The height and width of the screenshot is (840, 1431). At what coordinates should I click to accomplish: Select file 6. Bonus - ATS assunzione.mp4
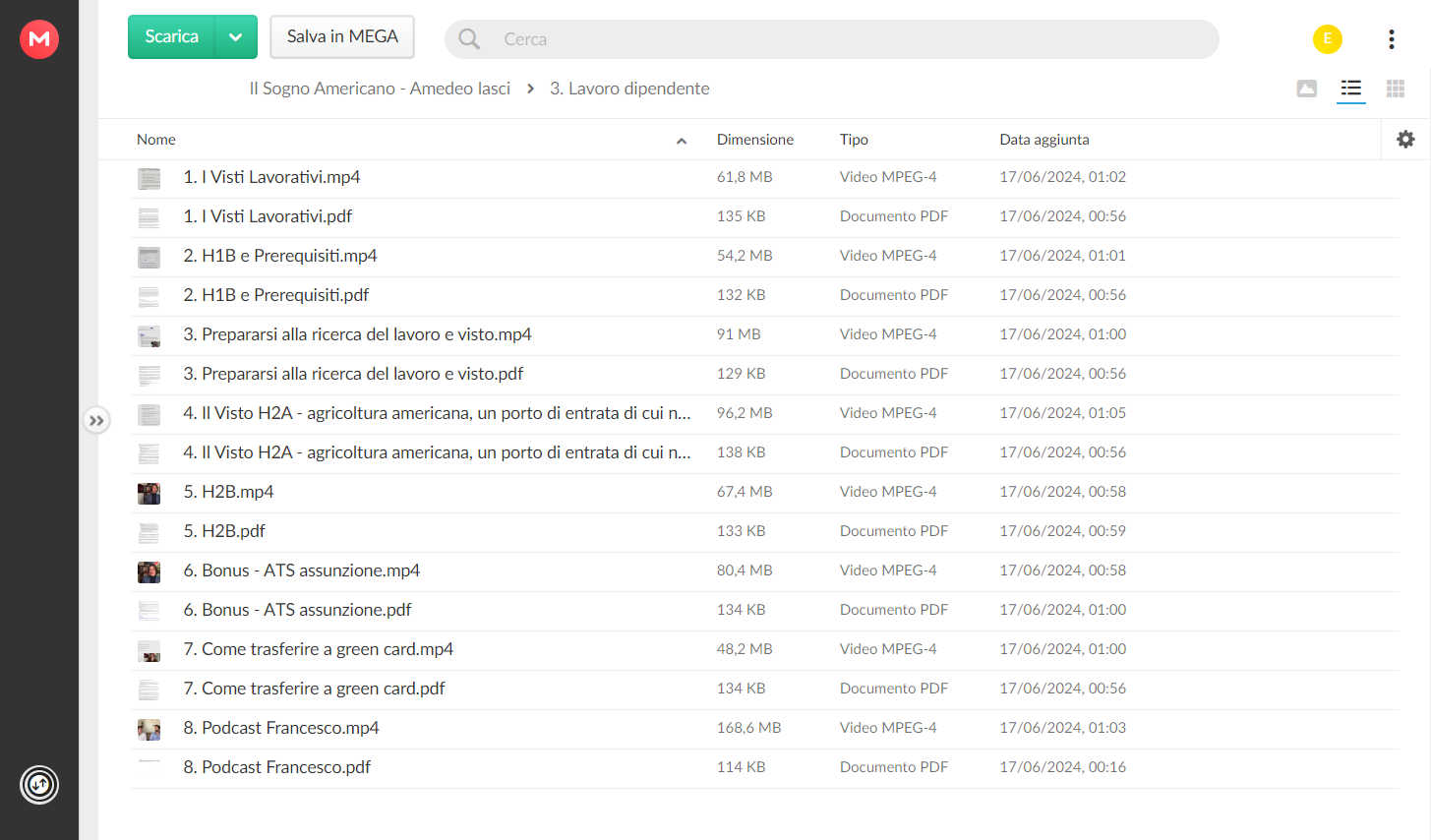[765, 571]
